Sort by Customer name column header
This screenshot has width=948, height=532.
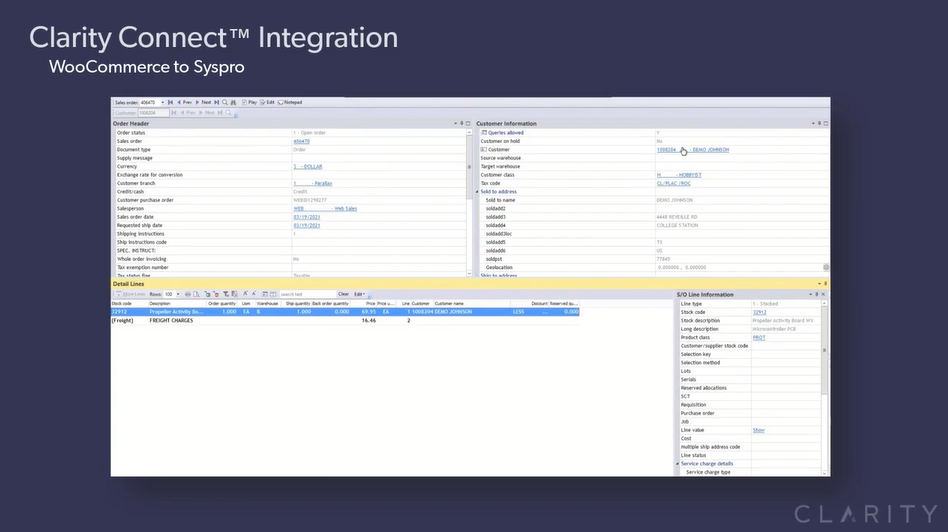(449, 303)
